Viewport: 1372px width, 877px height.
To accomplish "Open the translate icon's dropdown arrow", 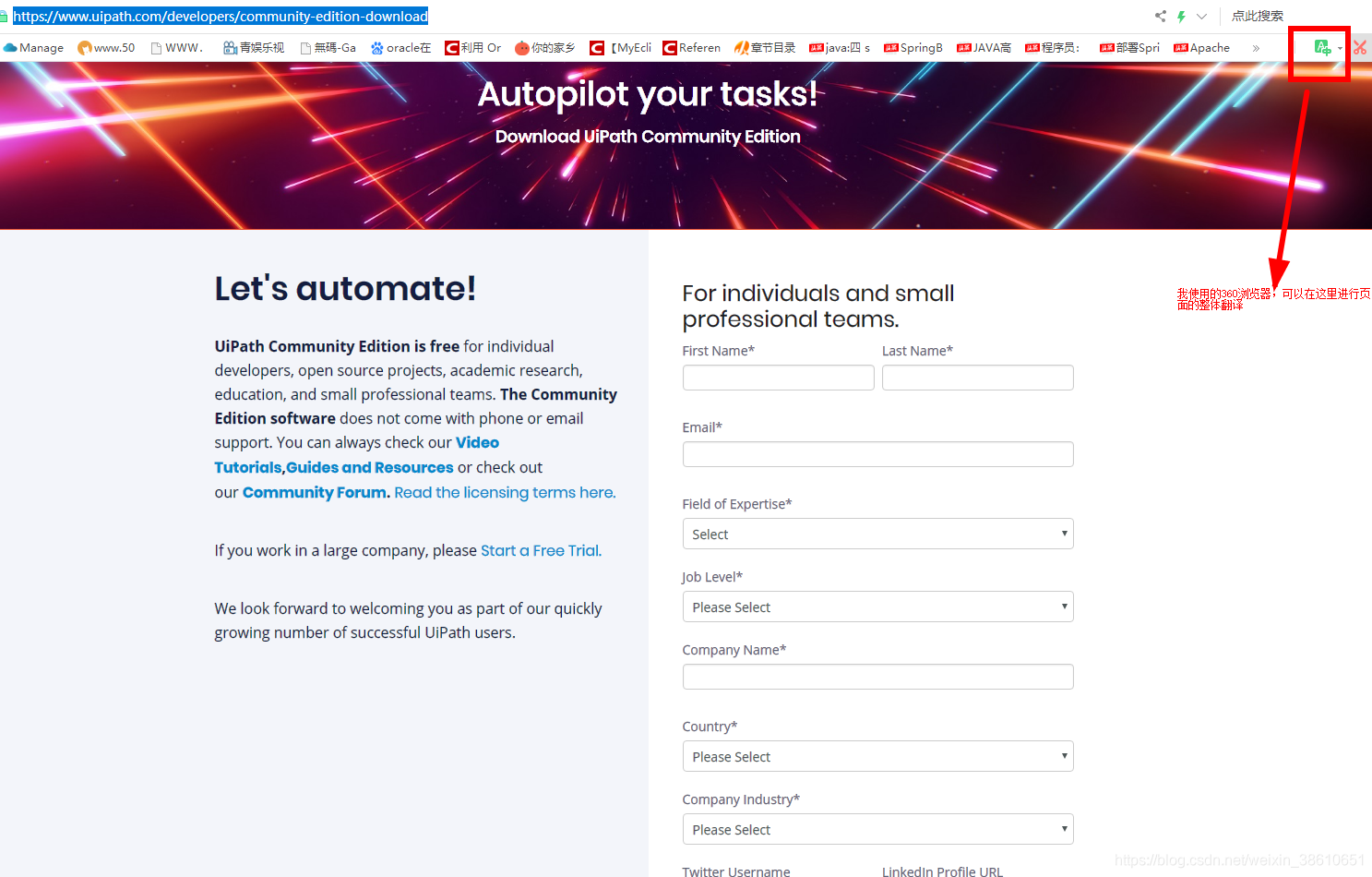I will click(1340, 48).
